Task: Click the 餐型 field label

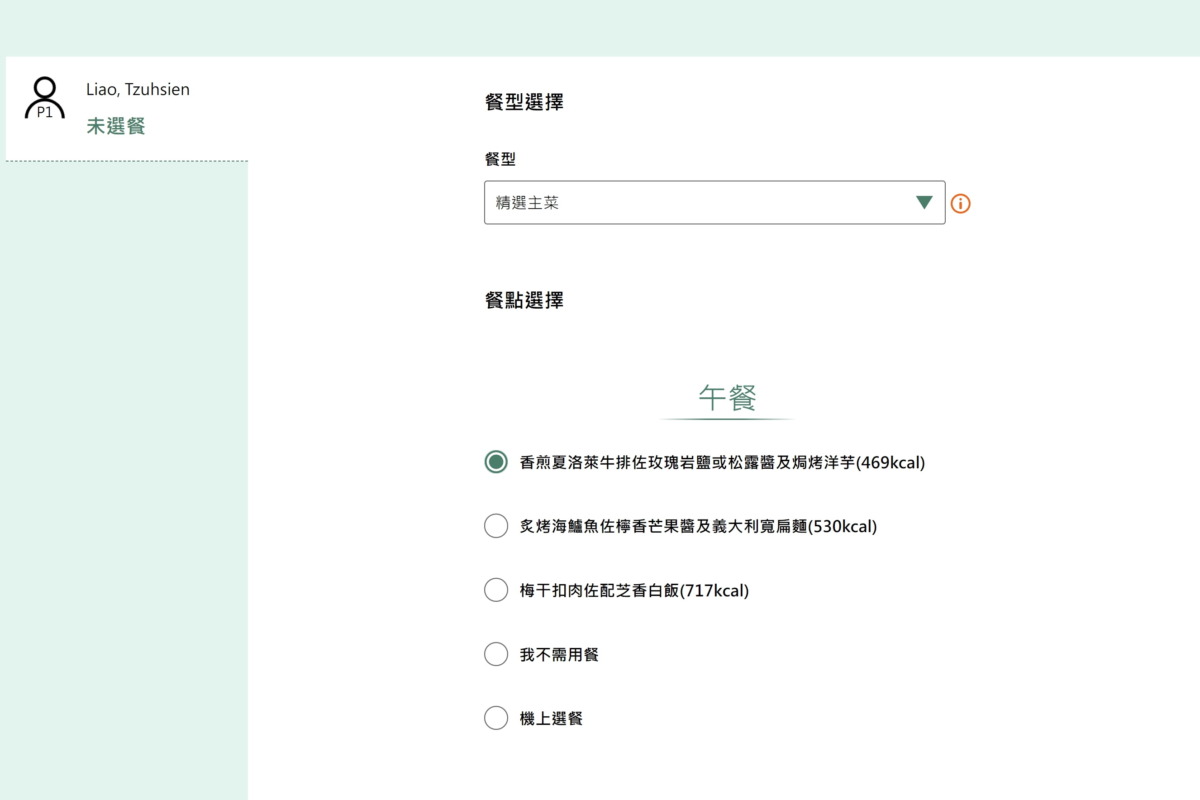Action: click(500, 159)
